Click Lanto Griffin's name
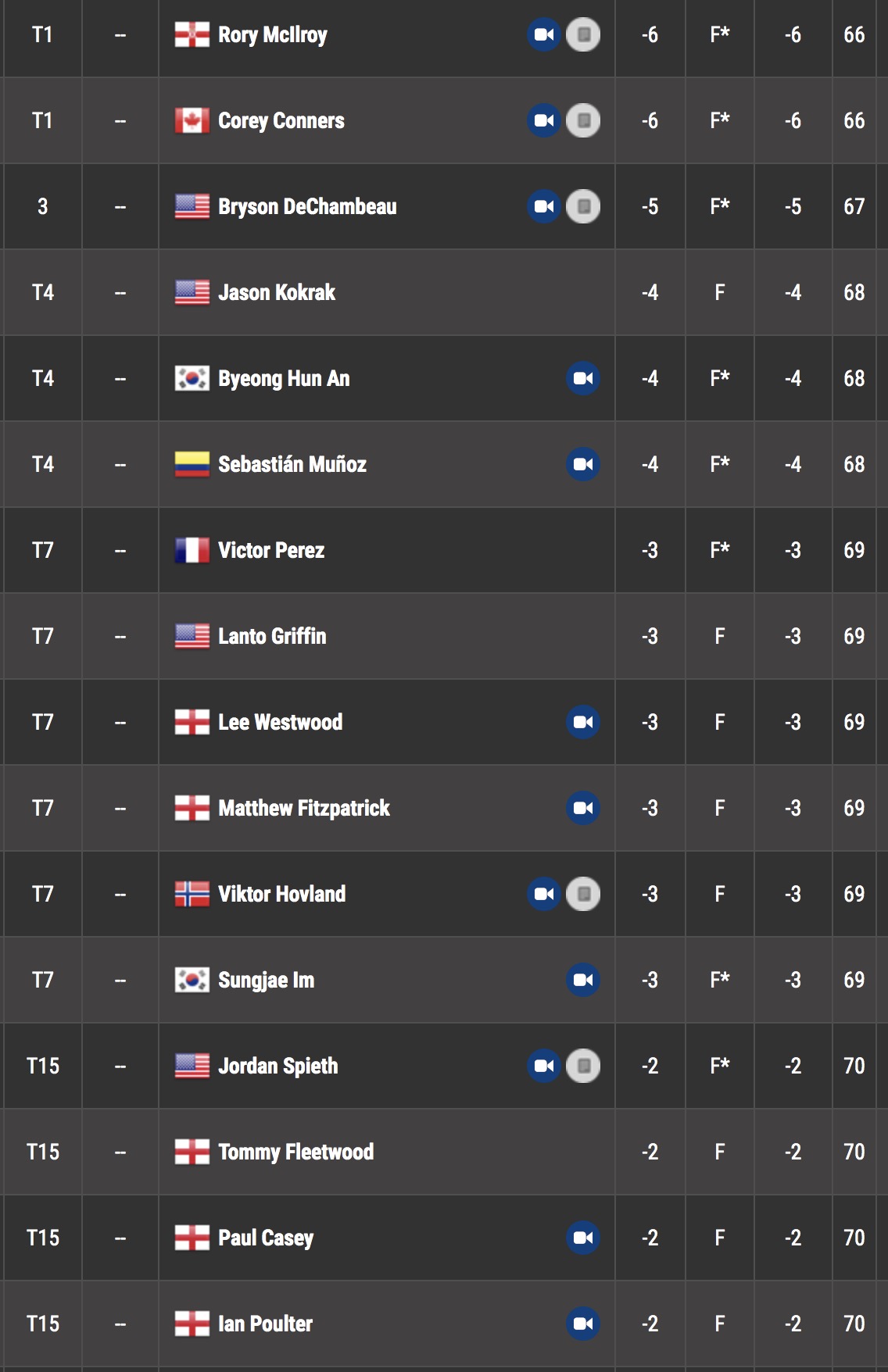Viewport: 888px width, 1372px height. click(x=272, y=636)
